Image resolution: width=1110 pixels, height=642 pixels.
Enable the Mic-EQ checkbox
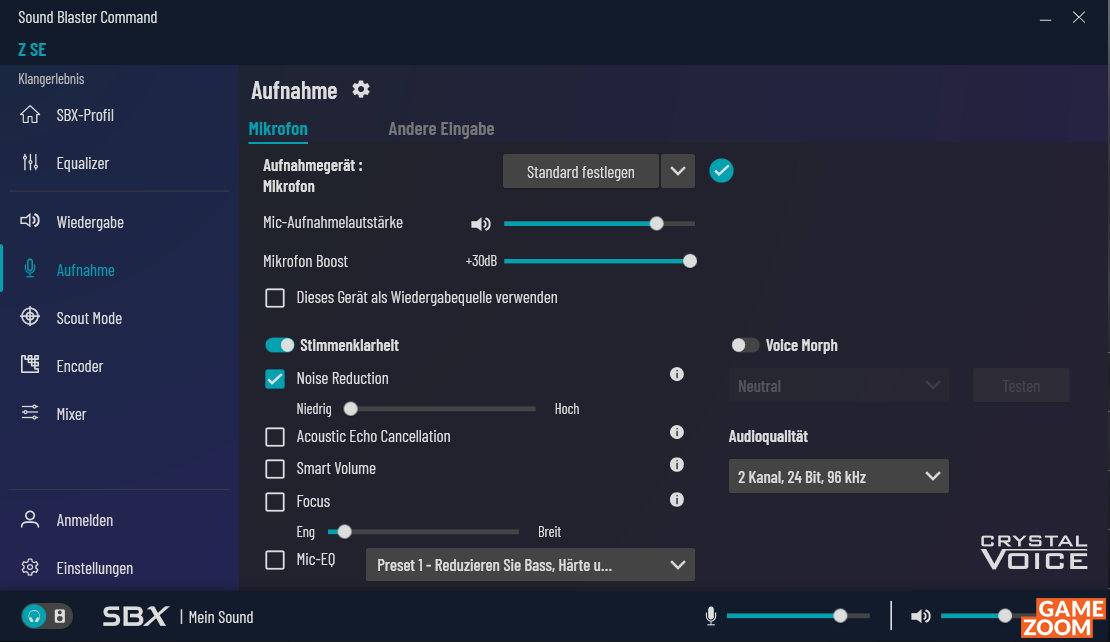click(x=275, y=560)
